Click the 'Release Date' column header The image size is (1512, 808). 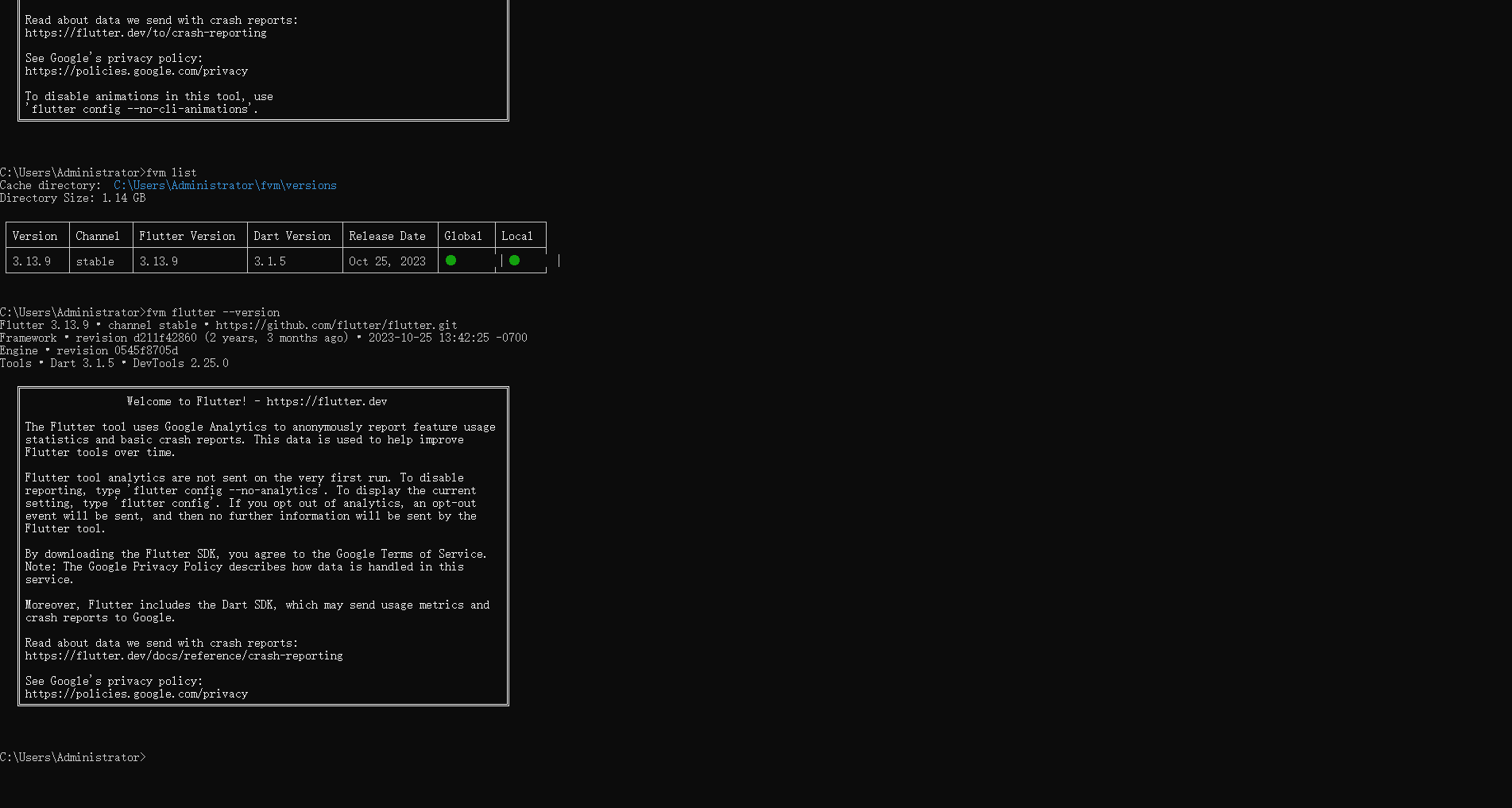387,236
